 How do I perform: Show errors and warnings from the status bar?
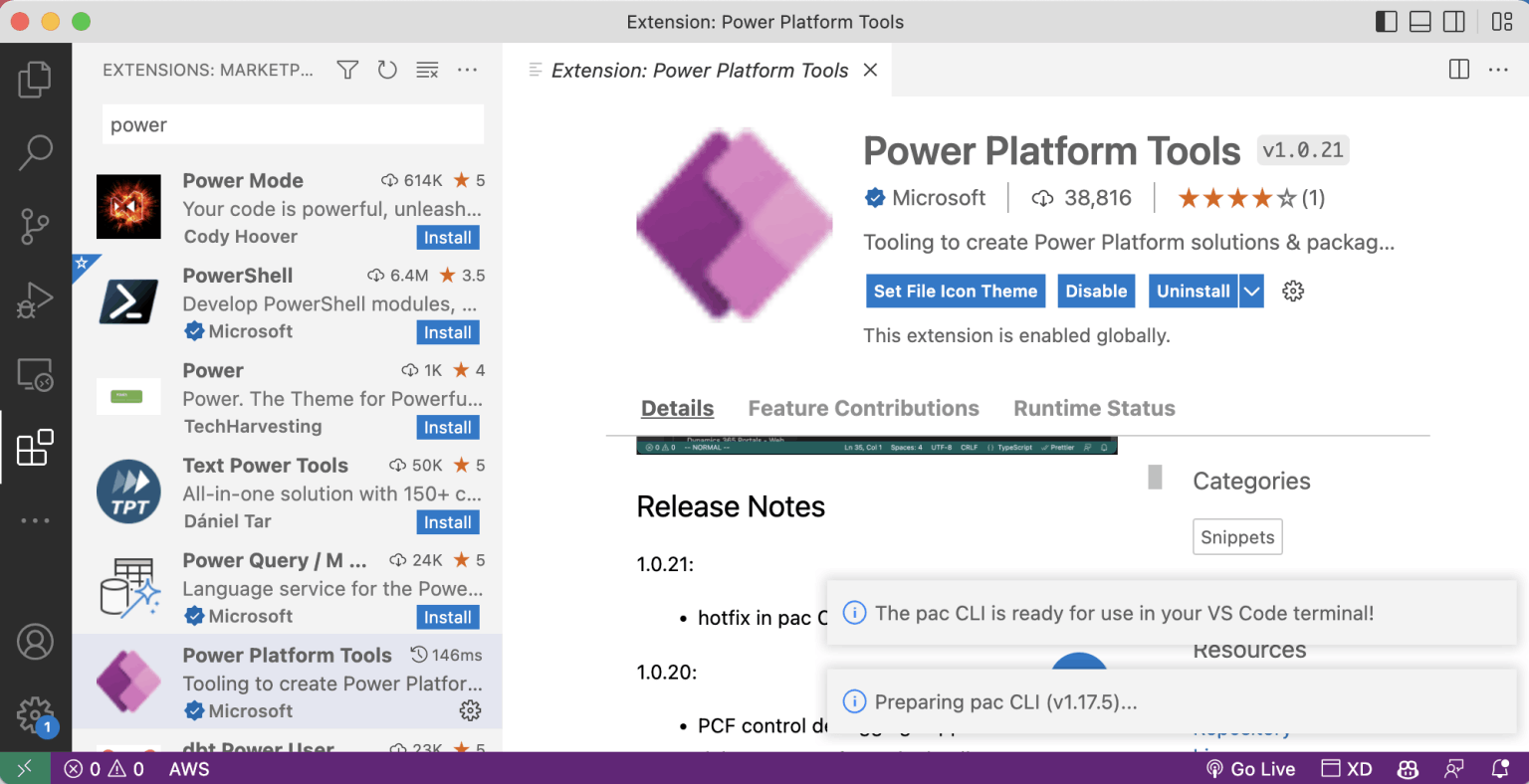(x=105, y=768)
